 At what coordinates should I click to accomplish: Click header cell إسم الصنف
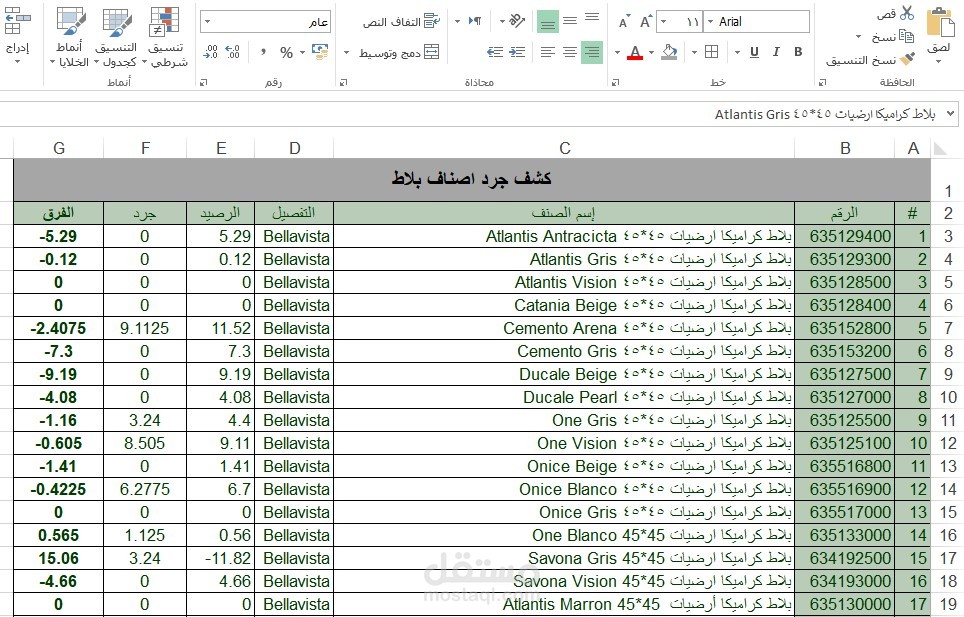coord(564,213)
